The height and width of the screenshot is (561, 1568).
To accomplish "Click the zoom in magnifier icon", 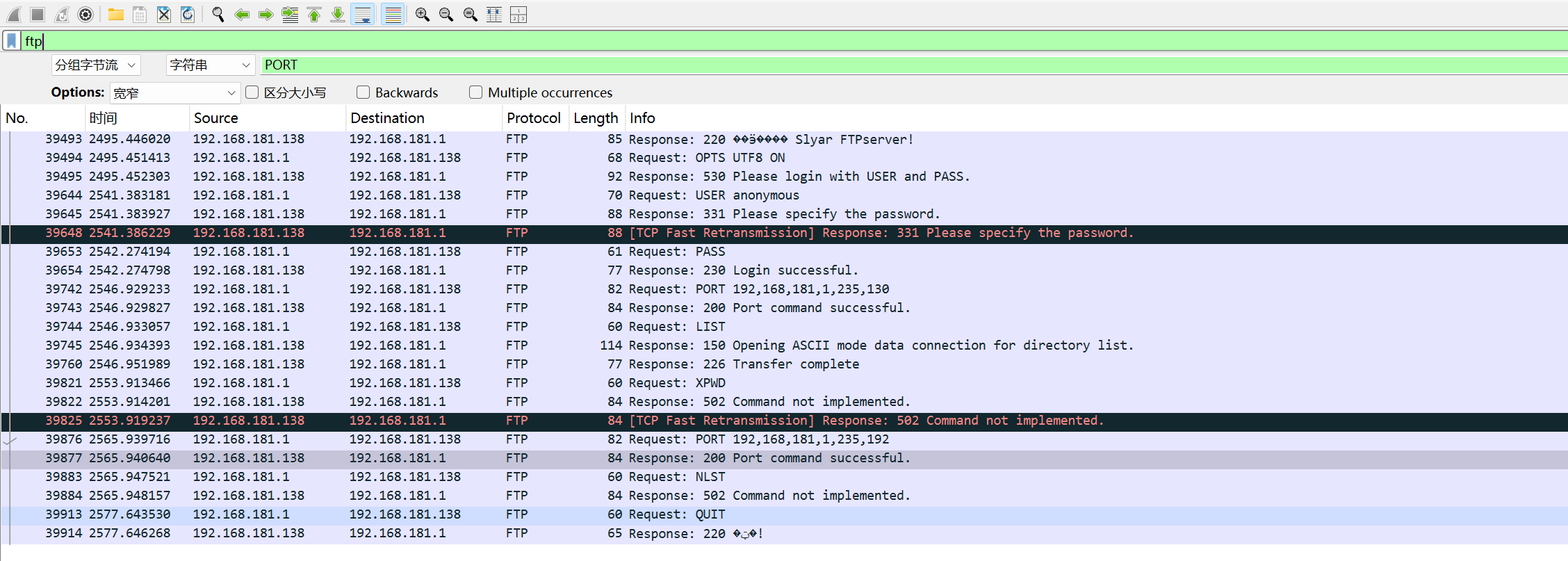I will 422,15.
